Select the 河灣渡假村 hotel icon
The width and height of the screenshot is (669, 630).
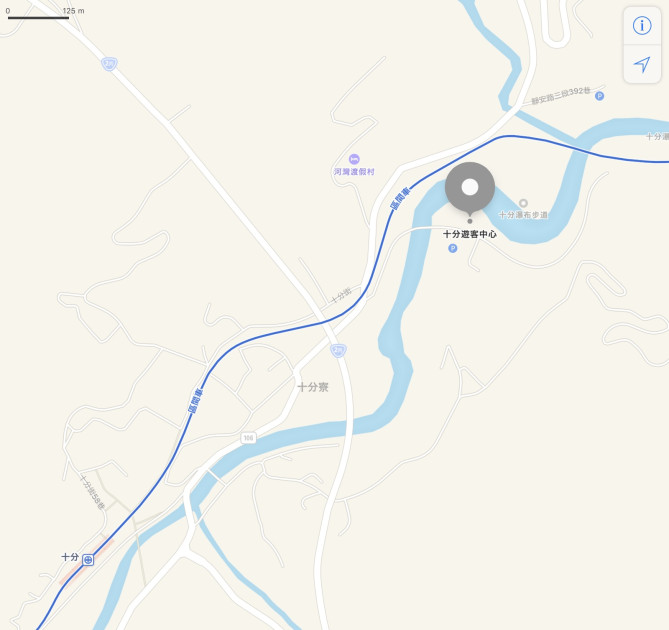click(354, 160)
